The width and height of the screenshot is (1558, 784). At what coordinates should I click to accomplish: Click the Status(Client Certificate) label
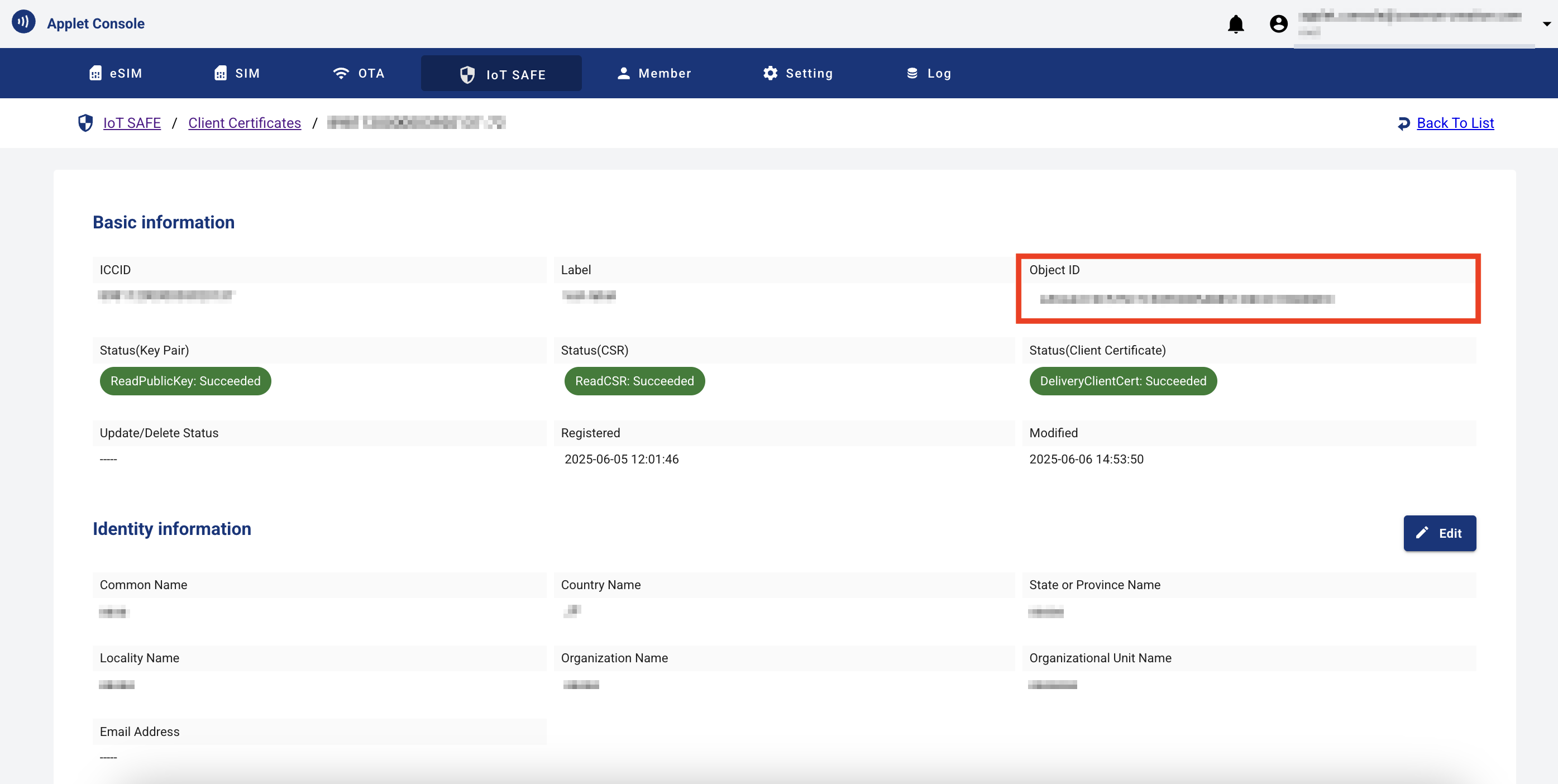tap(1097, 350)
